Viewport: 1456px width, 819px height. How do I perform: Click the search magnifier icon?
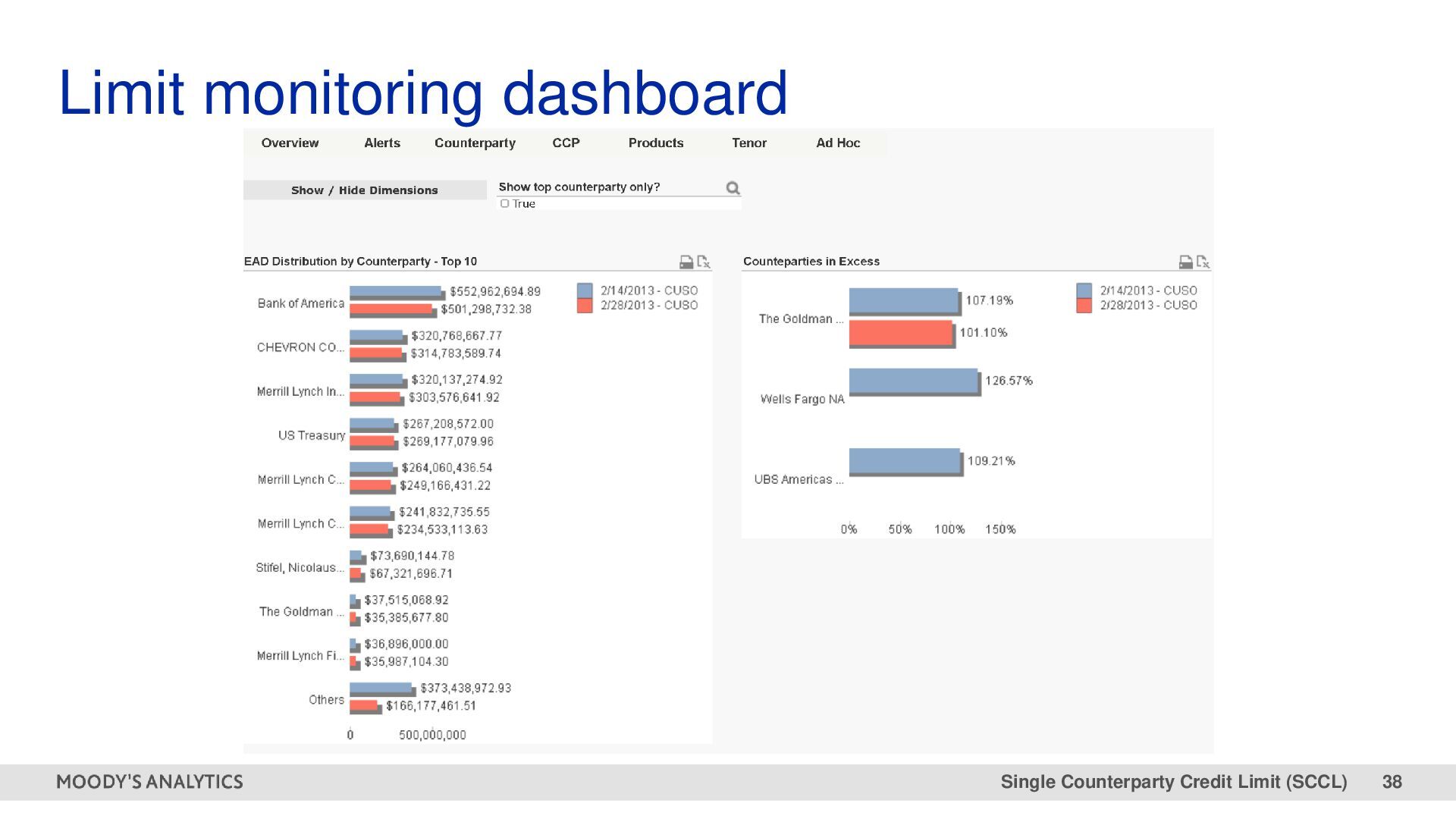(733, 188)
